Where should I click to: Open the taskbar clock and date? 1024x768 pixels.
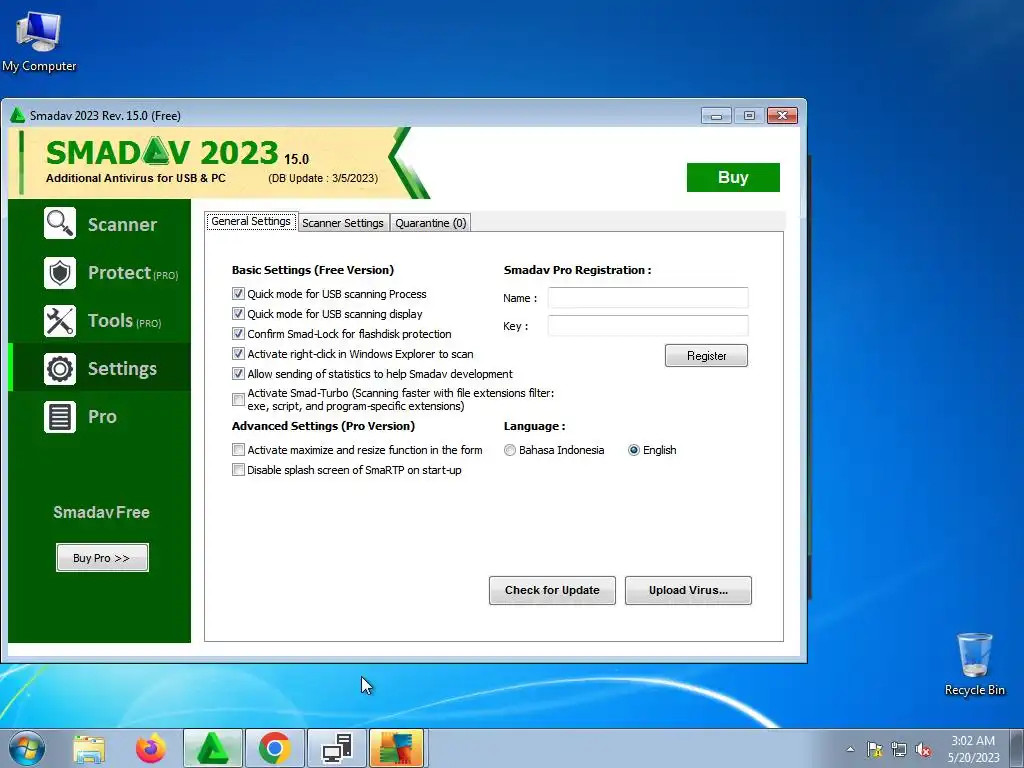973,749
